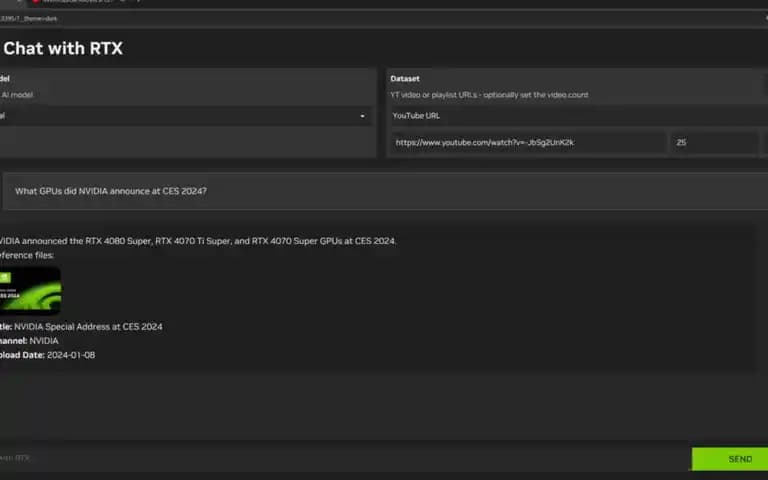This screenshot has height=480, width=768.
Task: Click the YT video or playlist URLs description
Action: [x=489, y=95]
